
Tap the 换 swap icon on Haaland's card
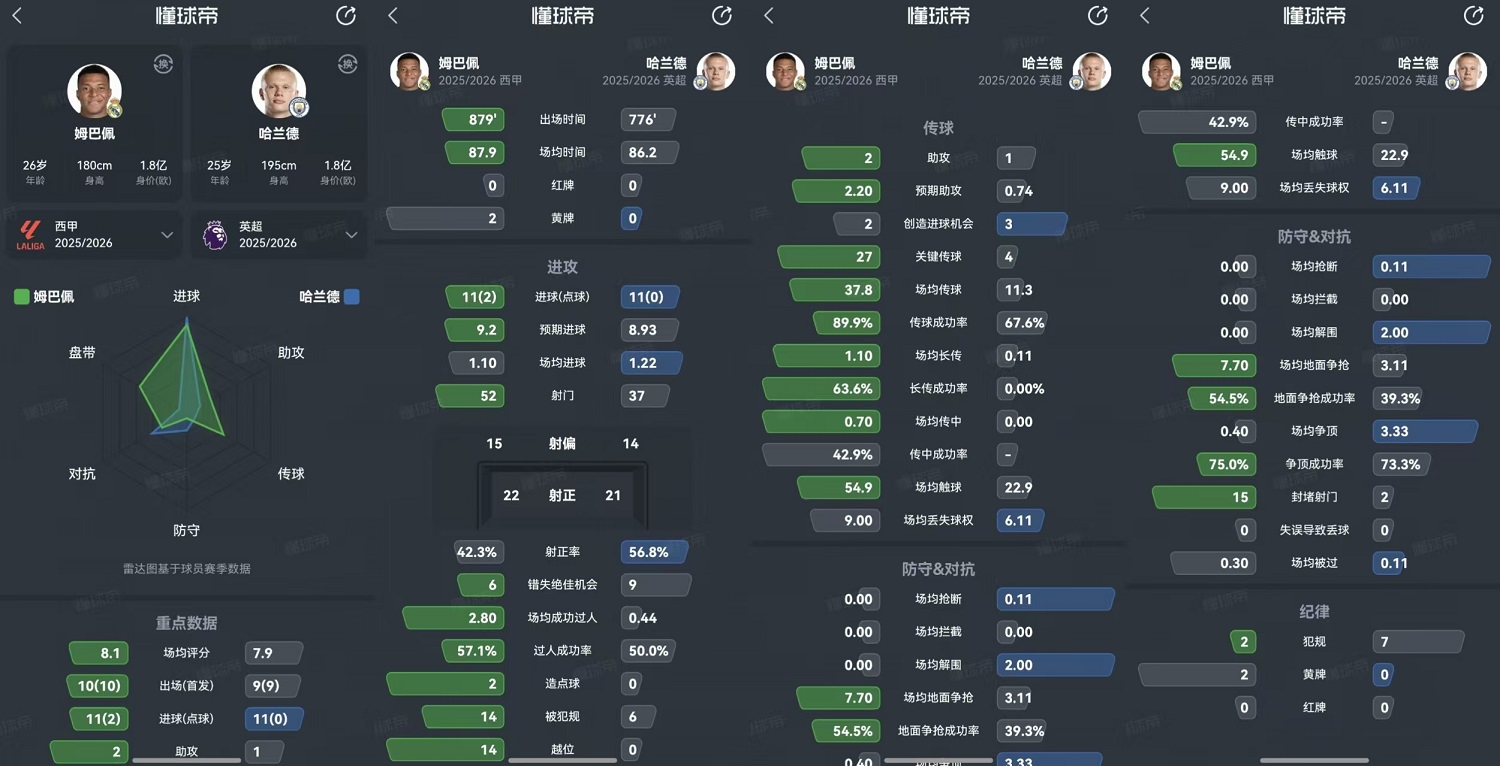click(x=348, y=65)
